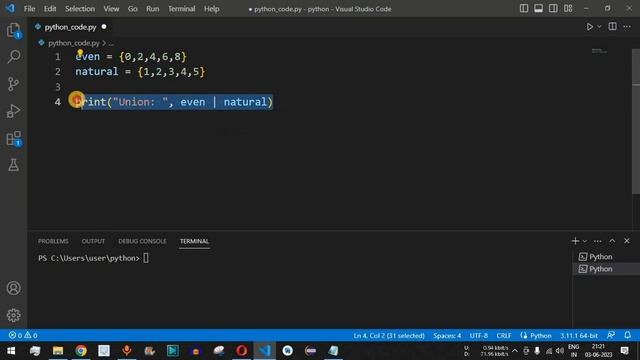The height and width of the screenshot is (360, 640).
Task: Open the Extensions view
Action: tap(13, 138)
